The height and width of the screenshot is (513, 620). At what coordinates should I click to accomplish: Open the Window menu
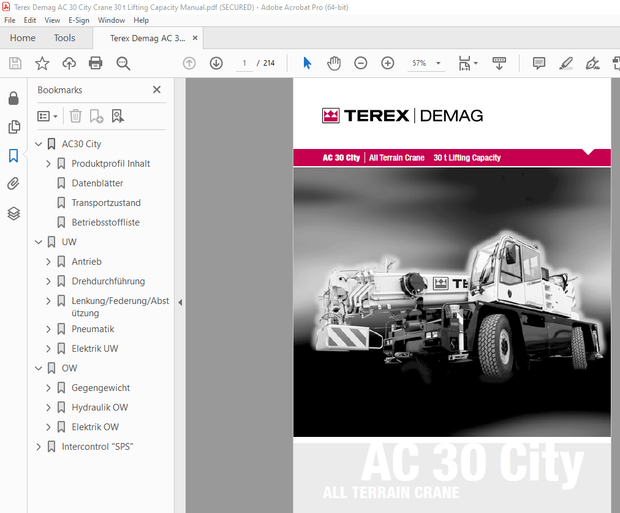[x=112, y=20]
